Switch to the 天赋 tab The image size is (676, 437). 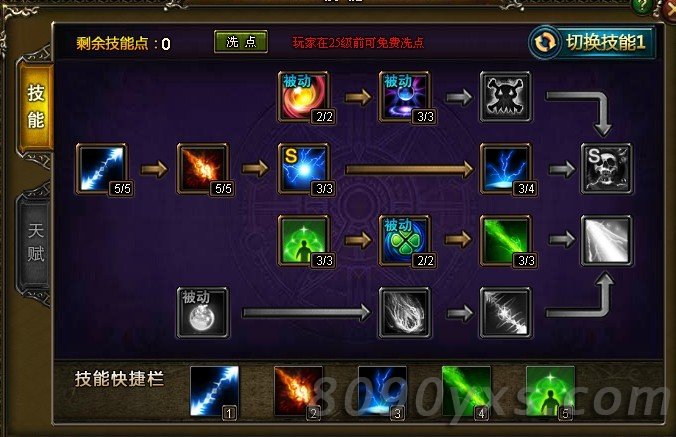click(x=35, y=242)
